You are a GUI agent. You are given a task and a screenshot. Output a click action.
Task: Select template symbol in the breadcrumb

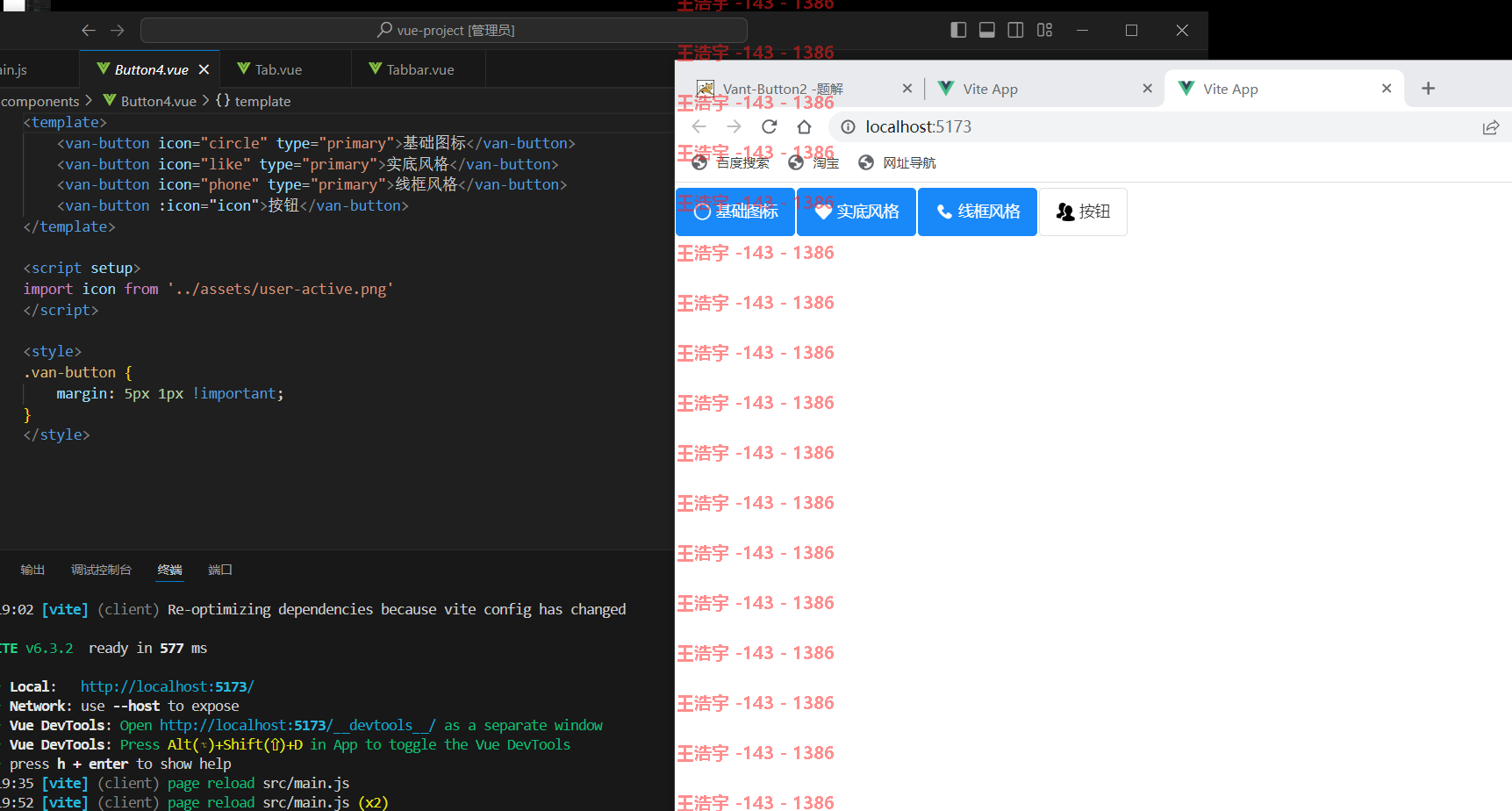[254, 101]
